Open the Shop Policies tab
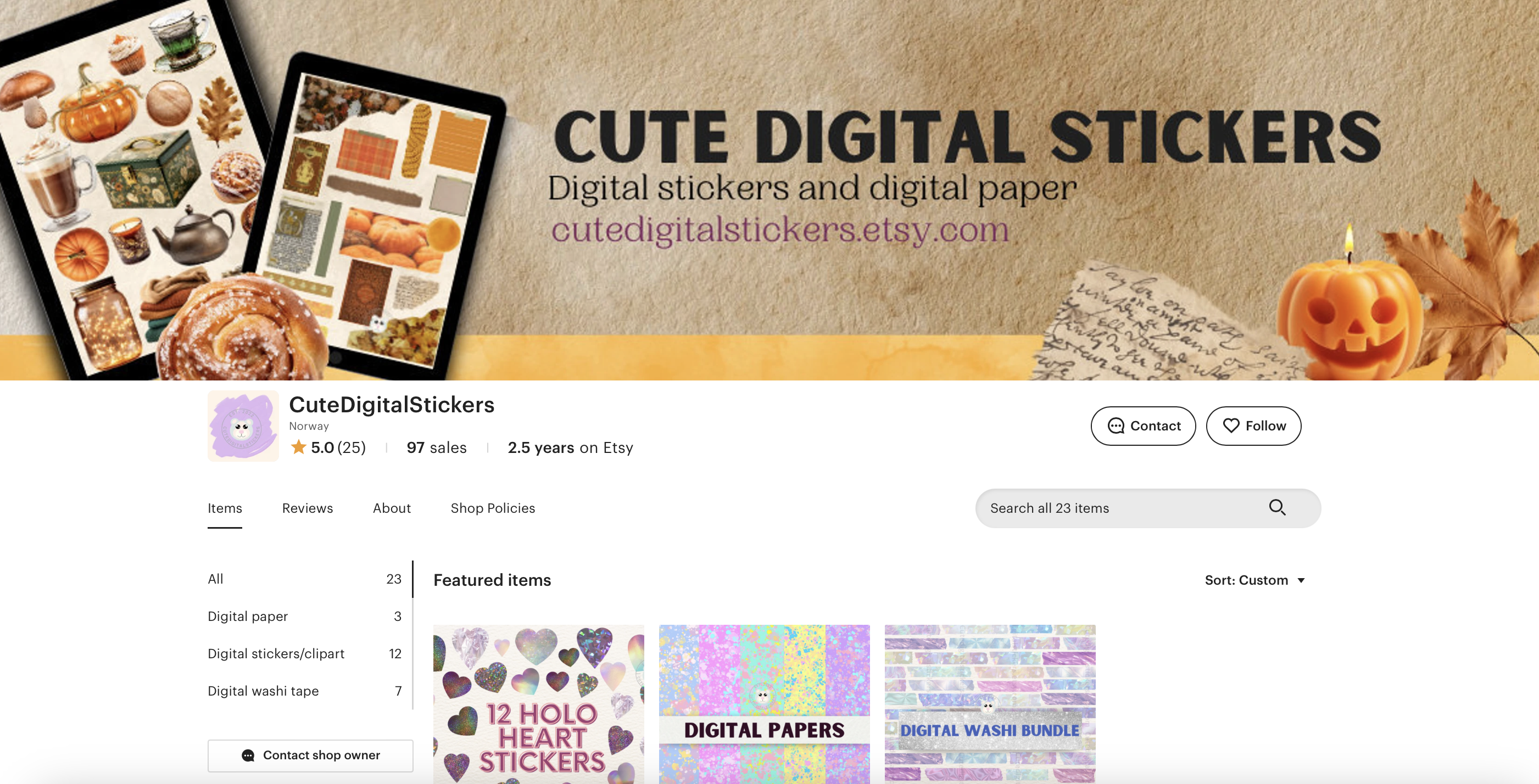1539x784 pixels. 492,508
